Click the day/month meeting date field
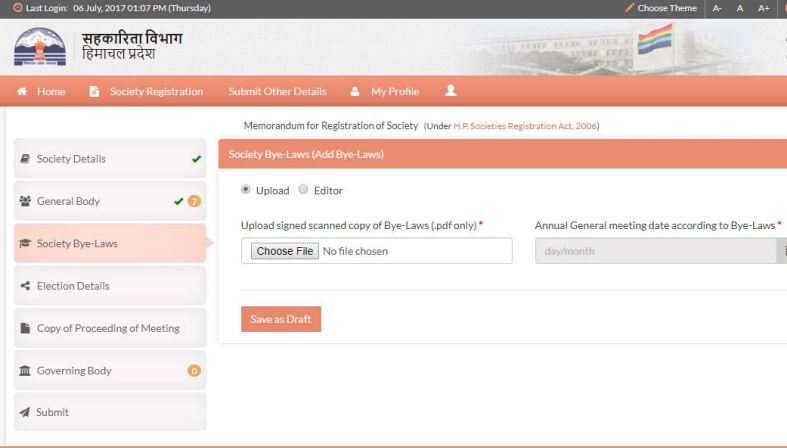 click(655, 251)
